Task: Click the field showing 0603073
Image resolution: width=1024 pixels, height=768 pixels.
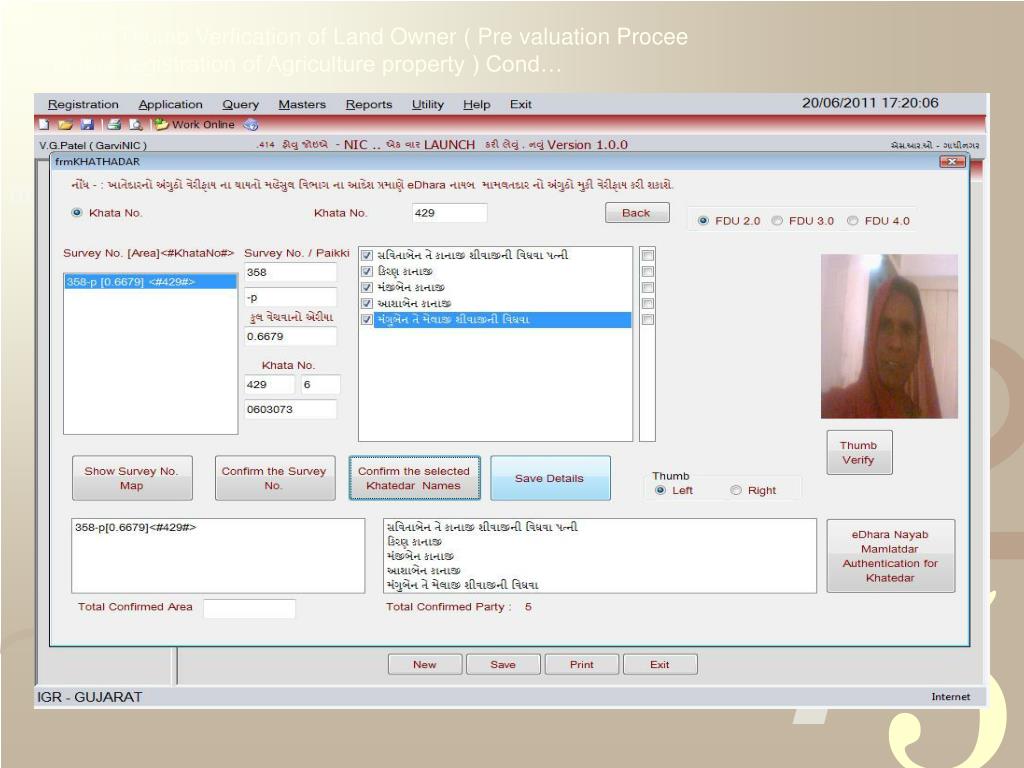Action: tap(291, 409)
